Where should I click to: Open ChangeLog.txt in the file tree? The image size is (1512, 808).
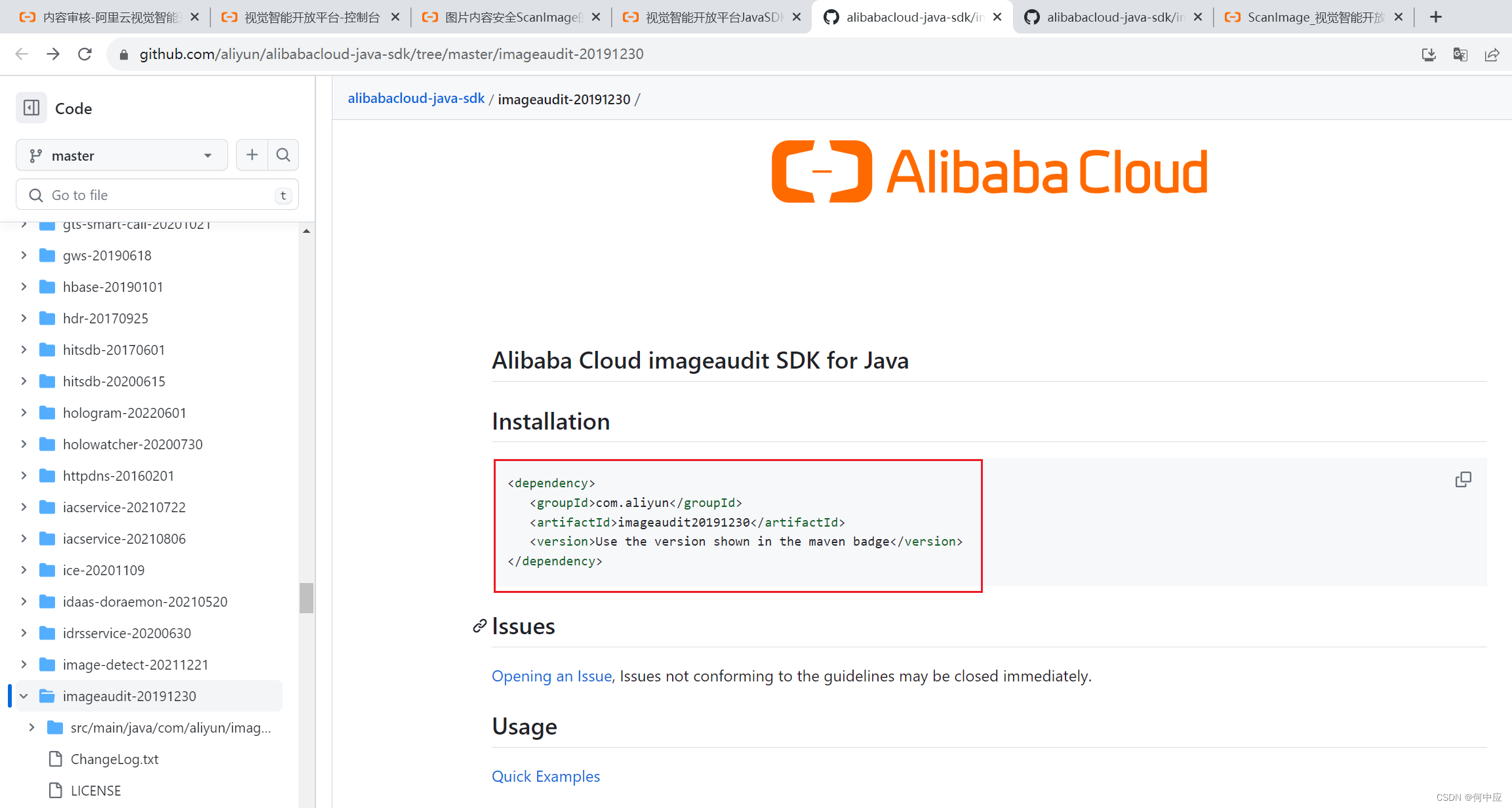click(114, 759)
